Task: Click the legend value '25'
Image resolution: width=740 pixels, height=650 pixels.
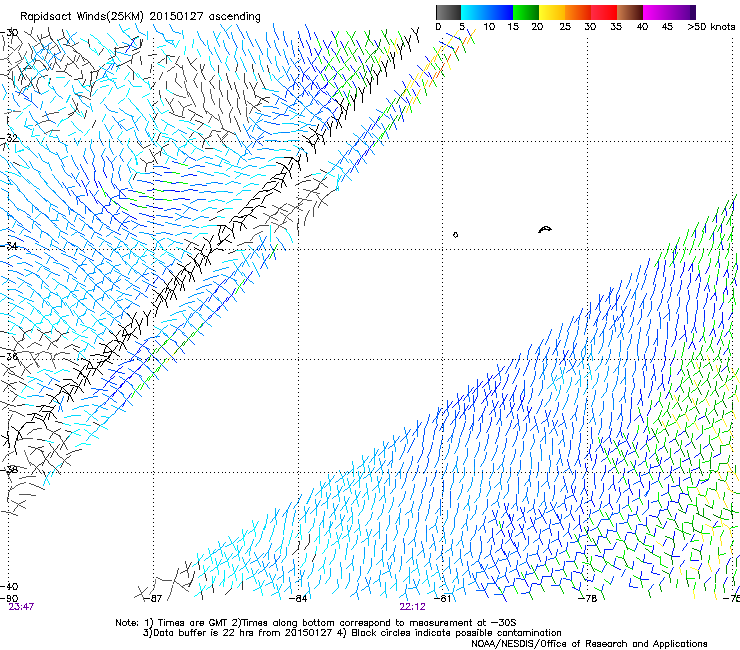Action: tap(565, 27)
